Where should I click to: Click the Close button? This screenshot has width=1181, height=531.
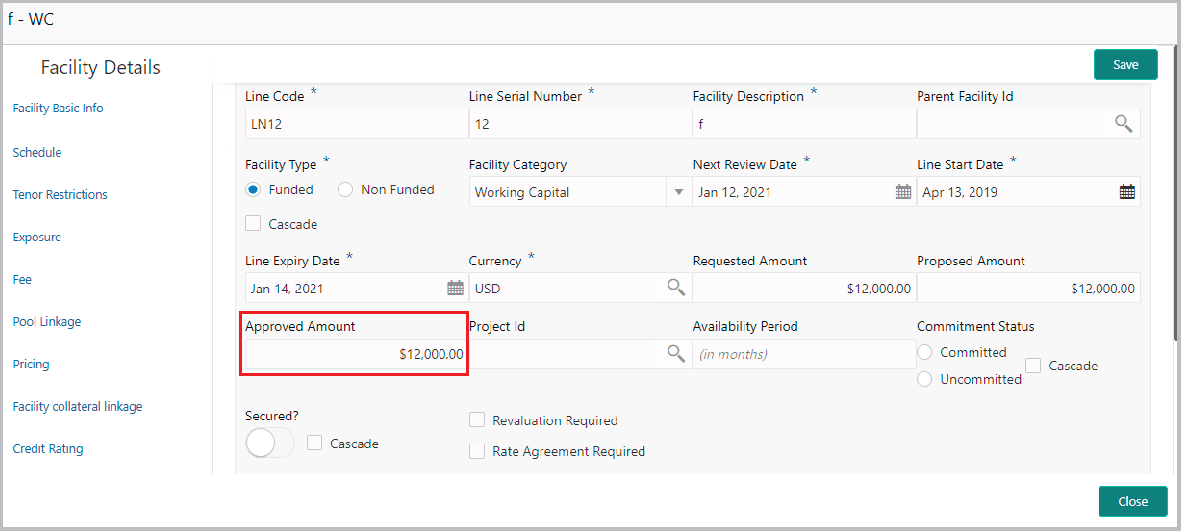[x=1132, y=501]
